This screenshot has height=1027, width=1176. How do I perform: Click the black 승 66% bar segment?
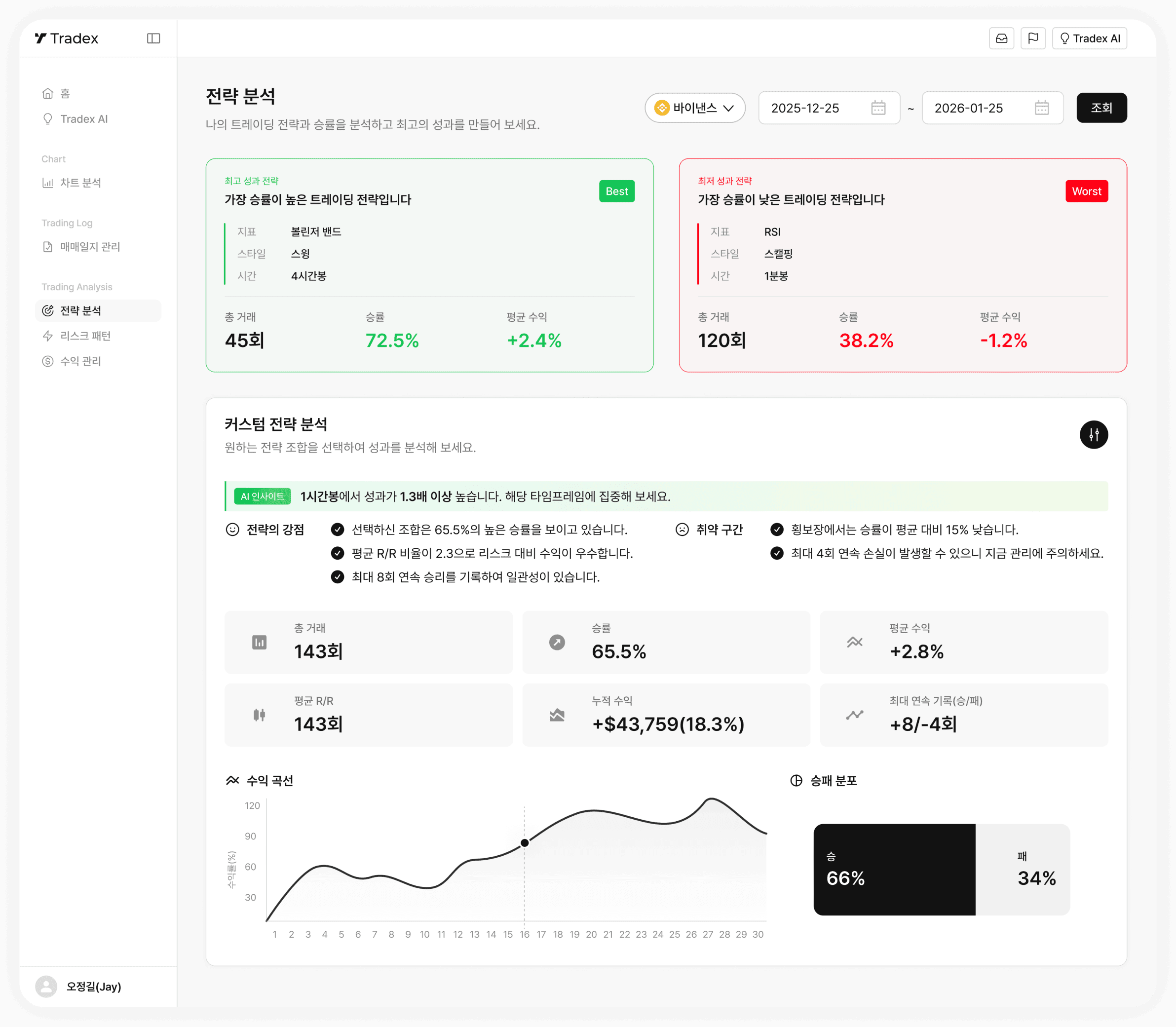click(x=894, y=870)
